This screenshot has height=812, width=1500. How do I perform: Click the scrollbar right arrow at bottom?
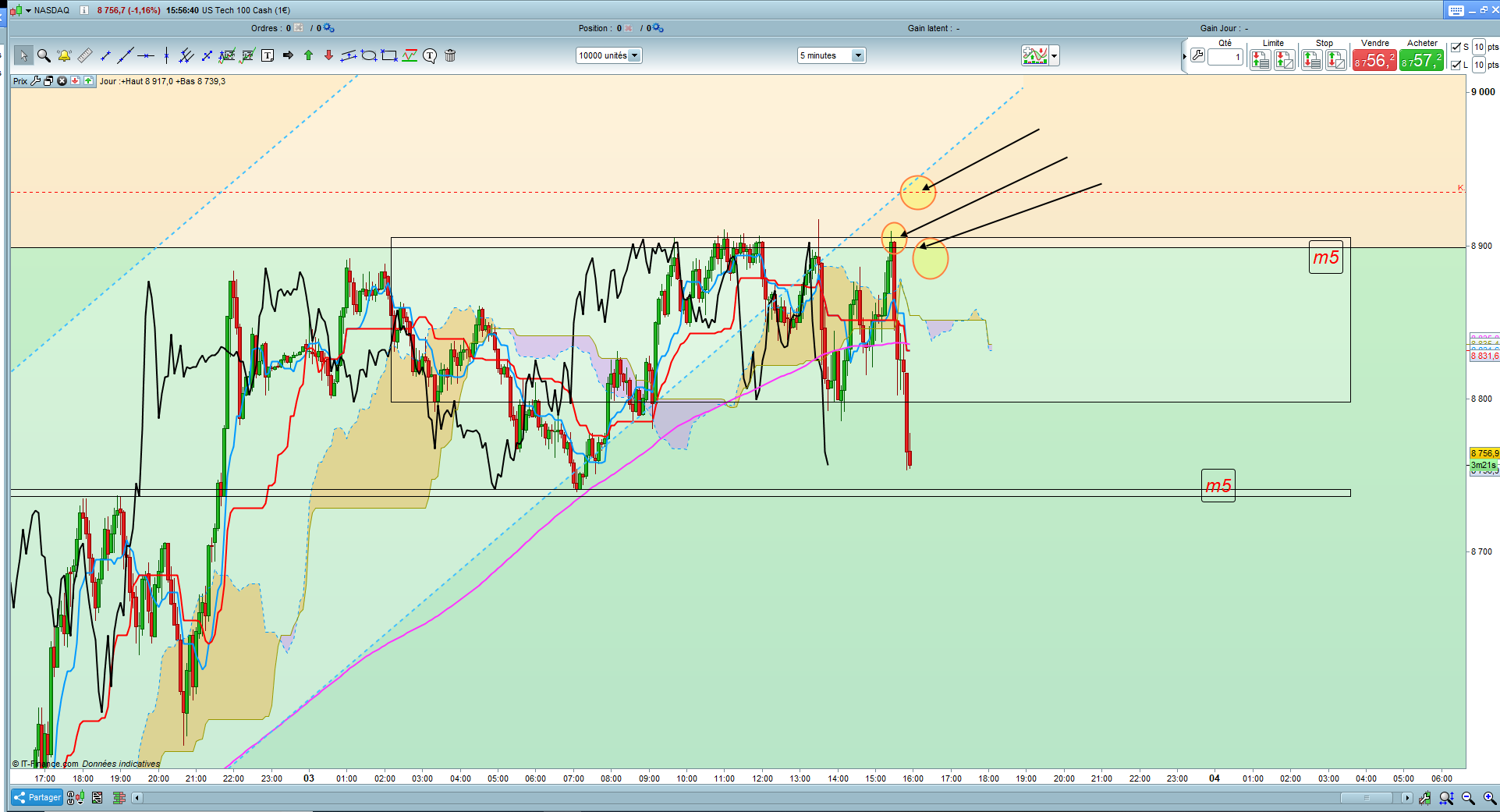(x=1406, y=798)
